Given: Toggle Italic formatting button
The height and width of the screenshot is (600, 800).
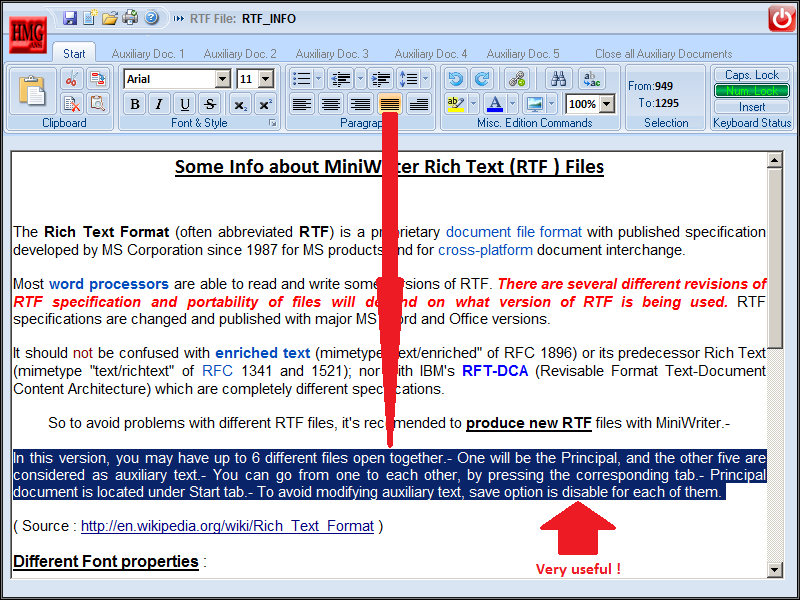Looking at the screenshot, I should point(159,104).
